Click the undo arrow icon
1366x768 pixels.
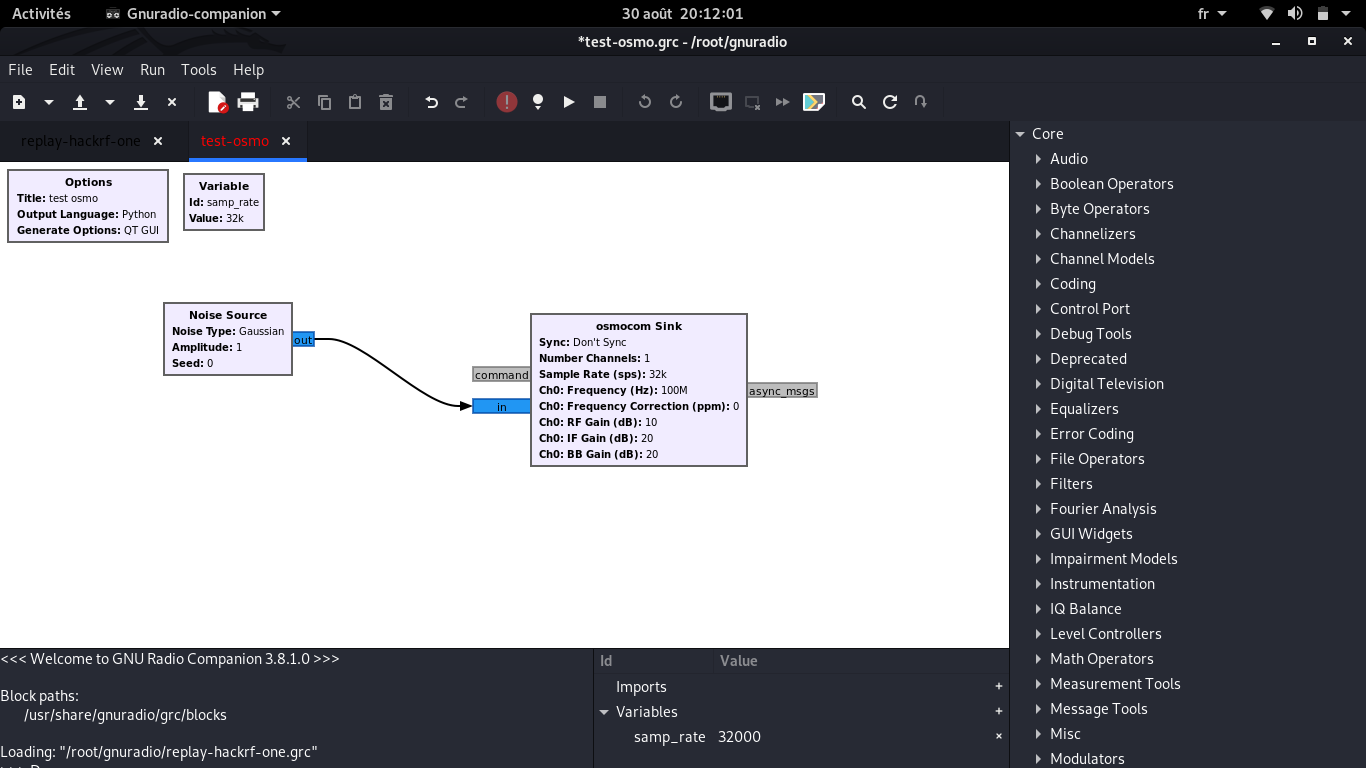pos(431,102)
